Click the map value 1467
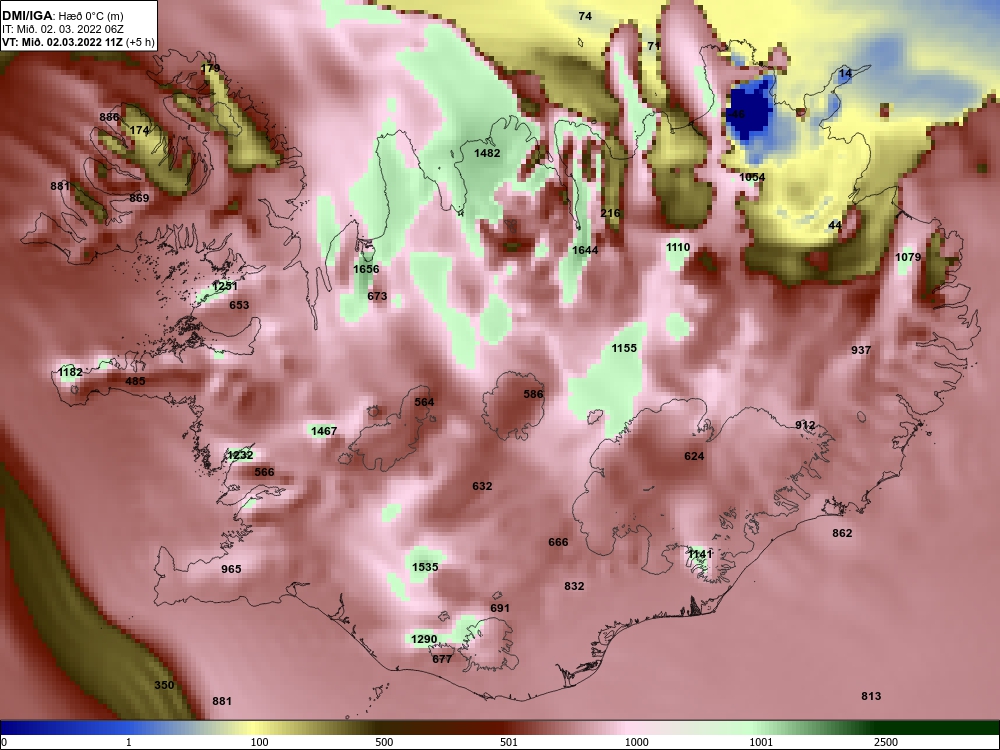The width and height of the screenshot is (1000, 750). coord(324,431)
